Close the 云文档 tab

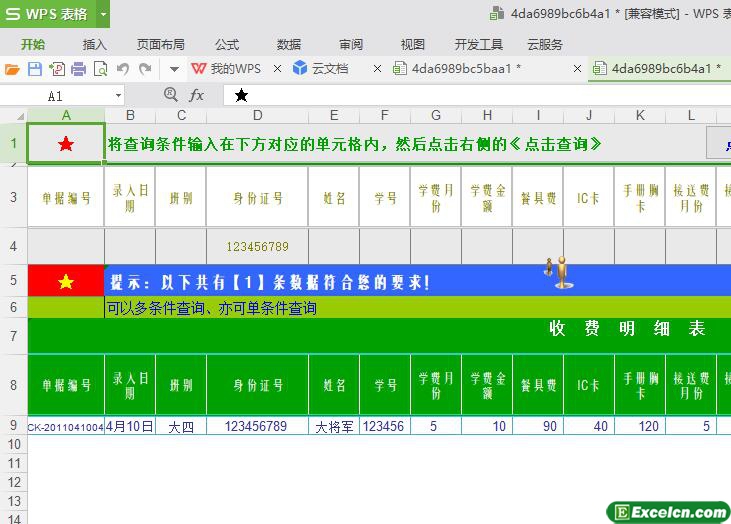(x=378, y=69)
